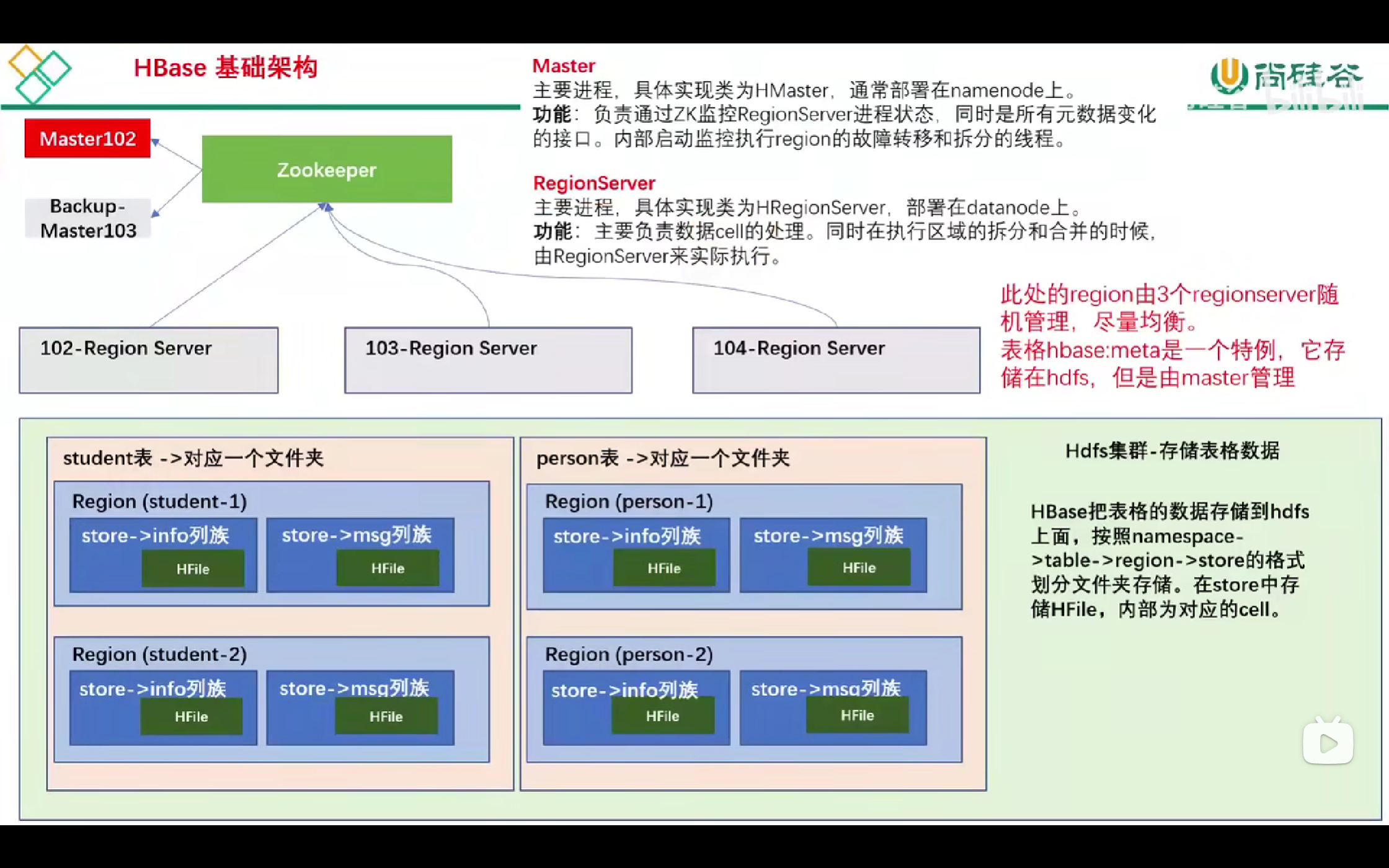The height and width of the screenshot is (868, 1389).
Task: Select the 102-Region Server box
Action: [149, 360]
